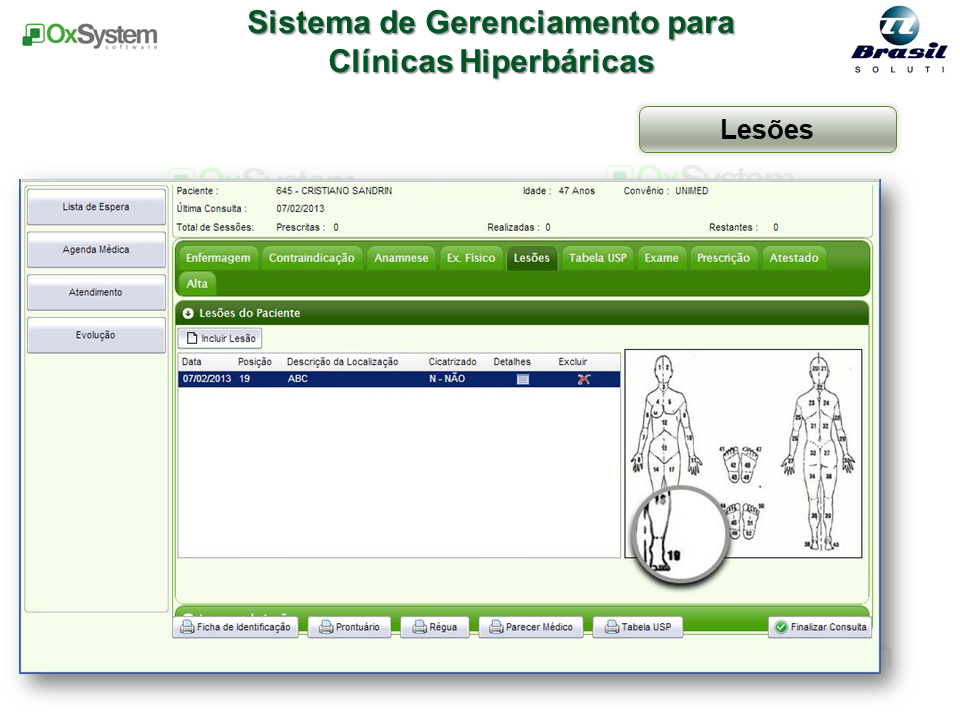The width and height of the screenshot is (960, 720).
Task: Open Parecer Médico report
Action: coord(531,627)
